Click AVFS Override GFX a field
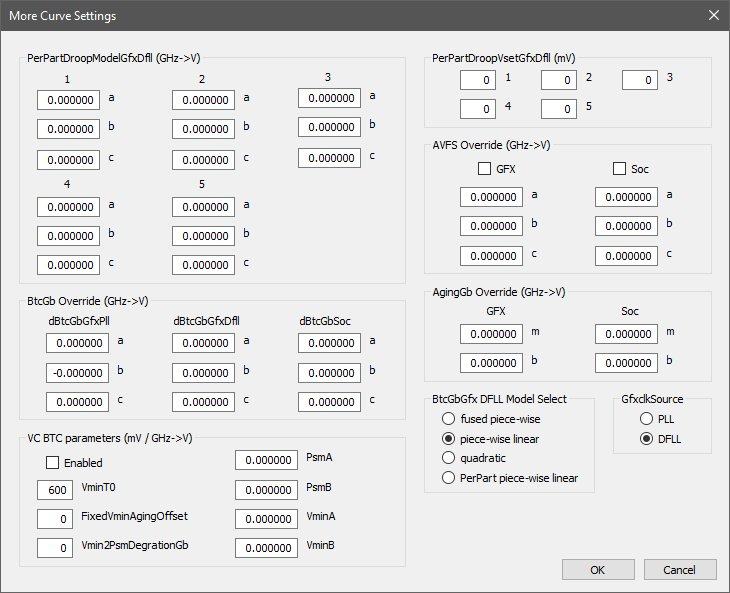730x593 pixels. pos(492,197)
